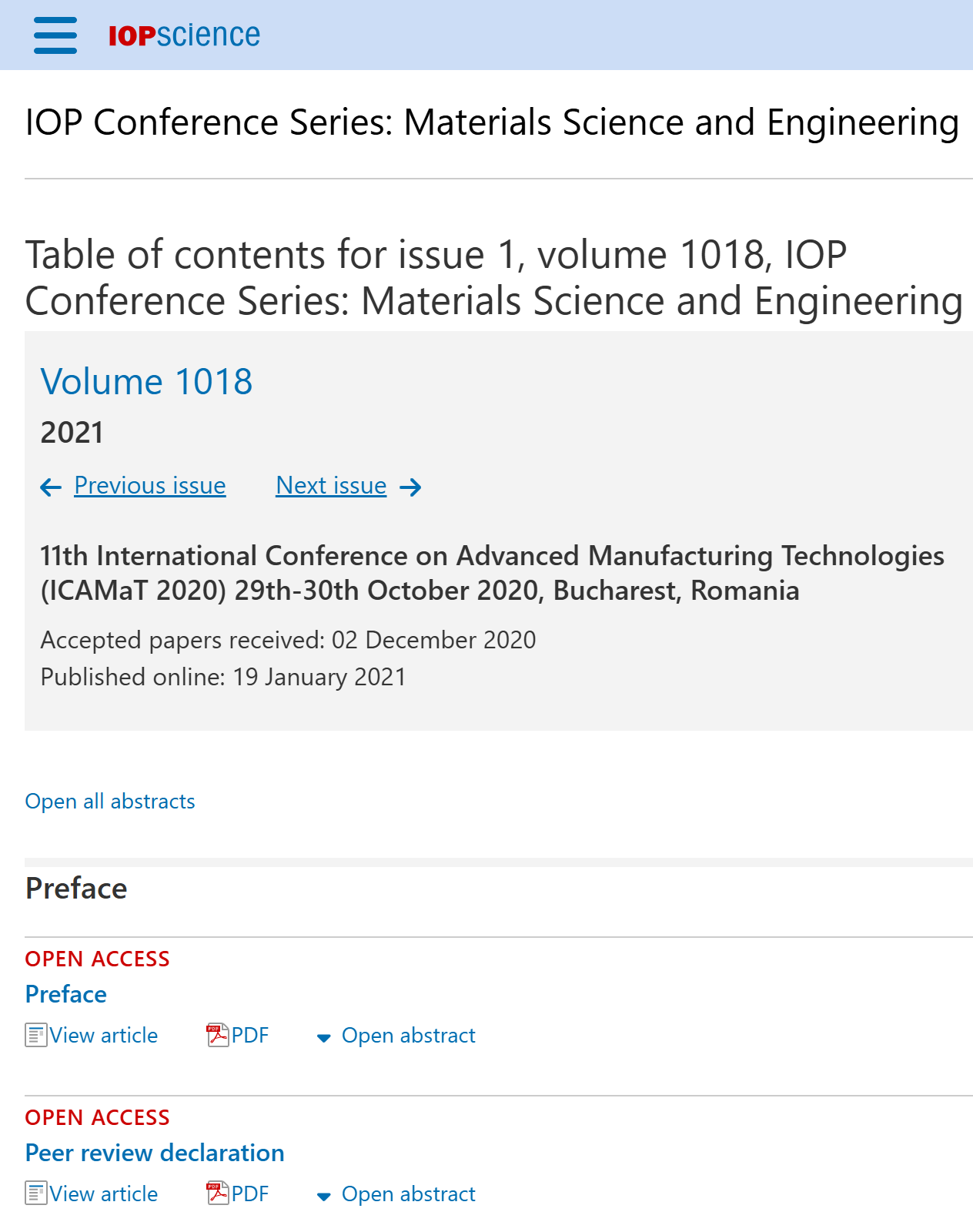Go to the Next issue link
Screen dimensions: 973x1232
[331, 486]
